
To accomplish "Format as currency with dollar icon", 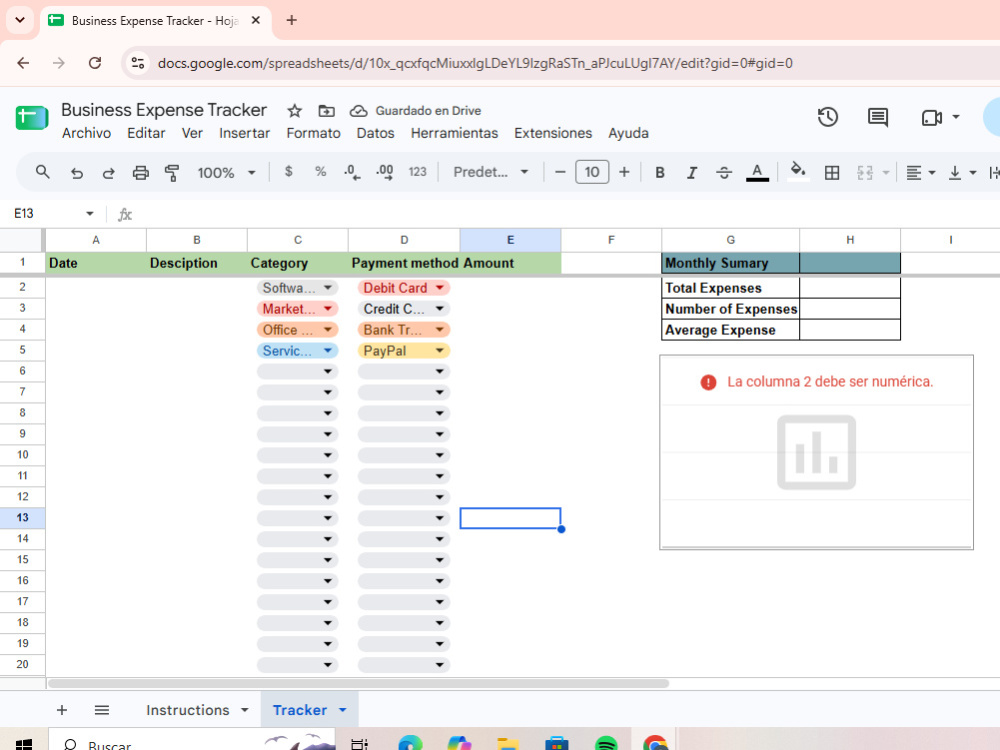I will click(288, 172).
